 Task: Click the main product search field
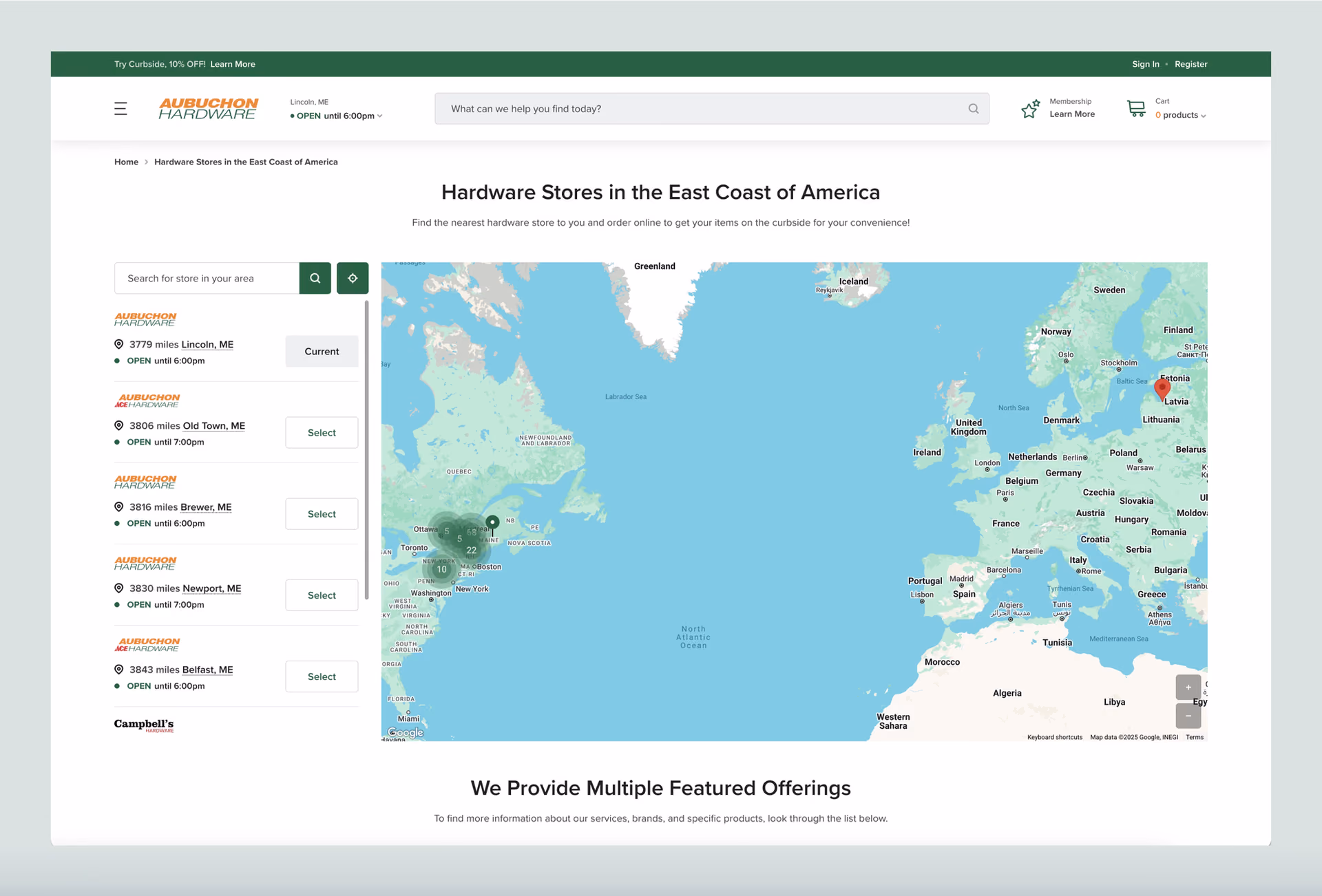tap(712, 109)
